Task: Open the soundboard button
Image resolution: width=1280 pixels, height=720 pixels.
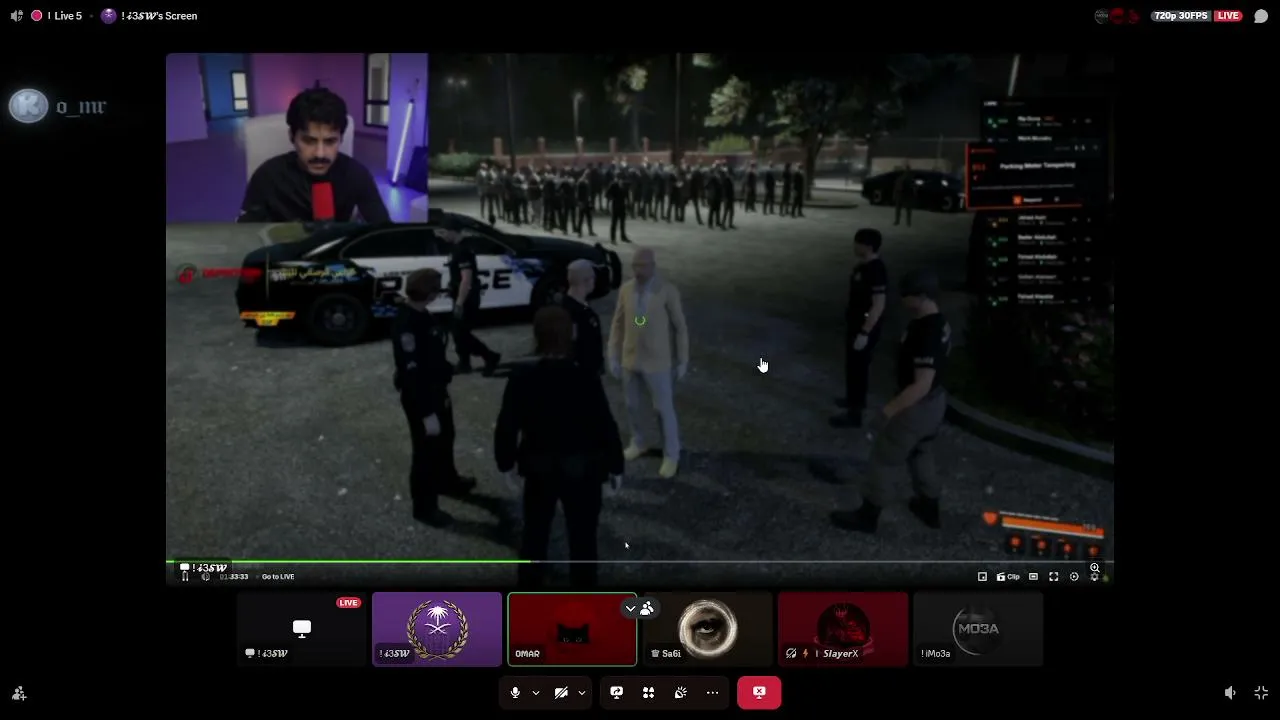Action: coord(681,692)
